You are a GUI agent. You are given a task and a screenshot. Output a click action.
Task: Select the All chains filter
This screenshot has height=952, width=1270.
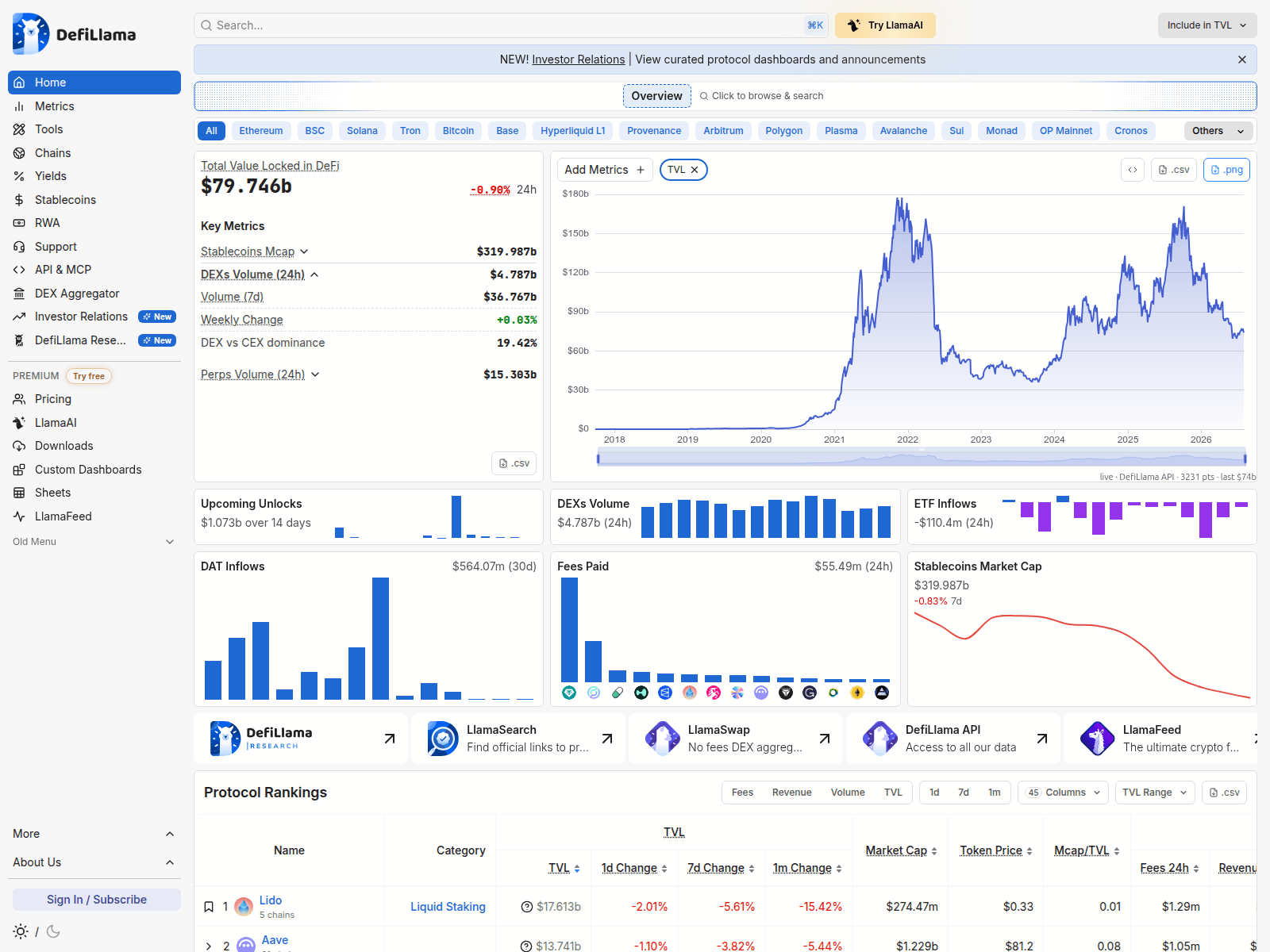tap(211, 131)
